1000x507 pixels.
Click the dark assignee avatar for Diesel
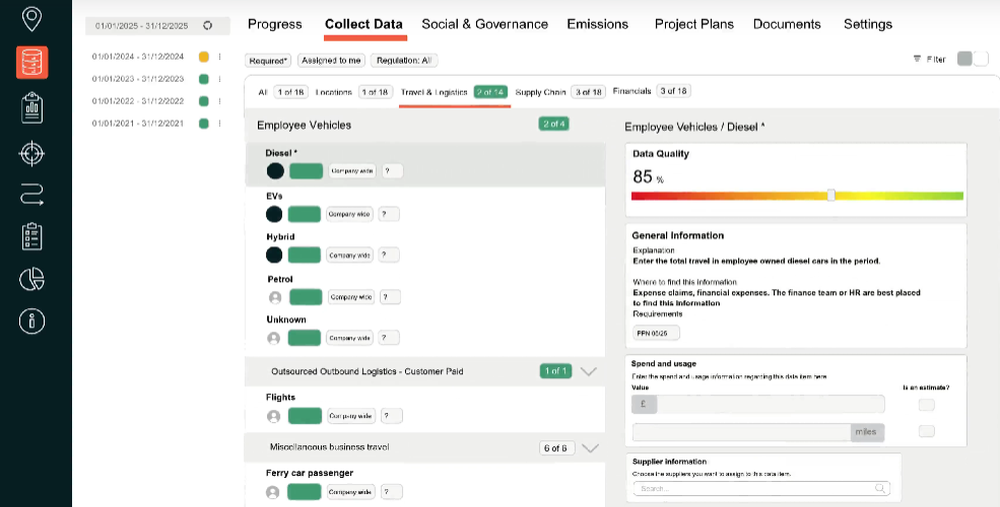pyautogui.click(x=275, y=171)
